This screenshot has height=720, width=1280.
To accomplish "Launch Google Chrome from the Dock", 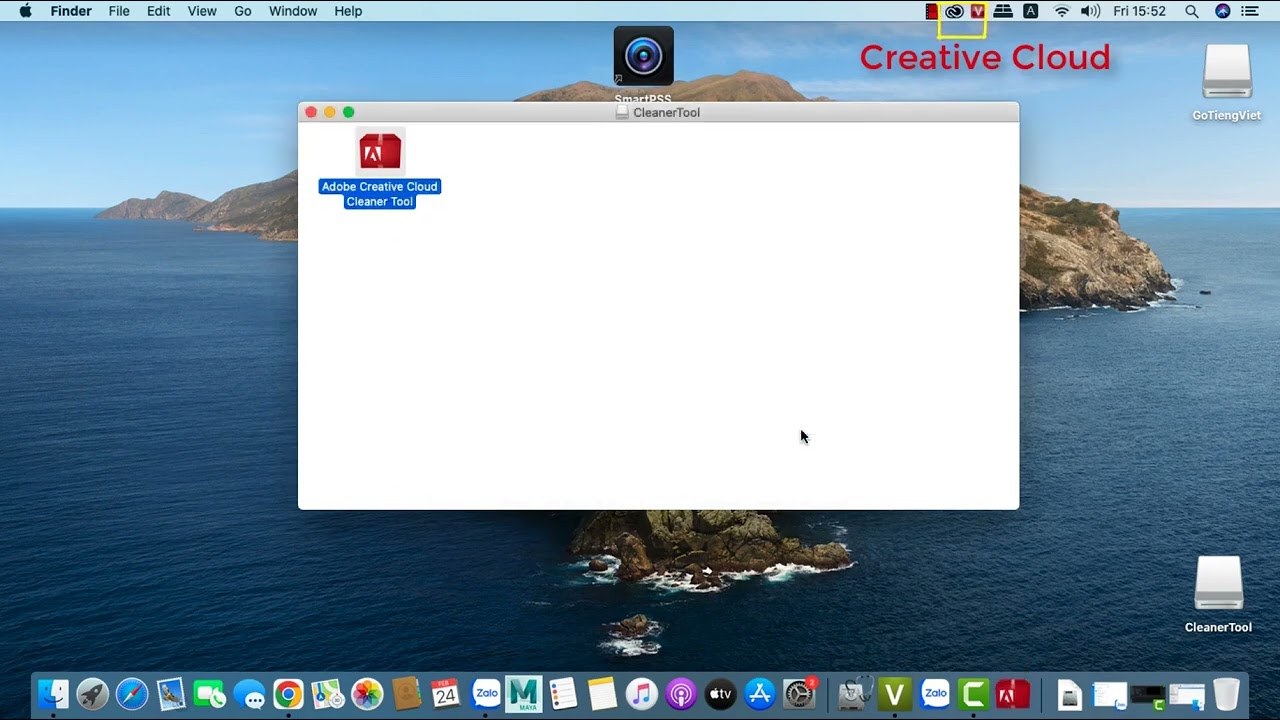I will [x=288, y=693].
